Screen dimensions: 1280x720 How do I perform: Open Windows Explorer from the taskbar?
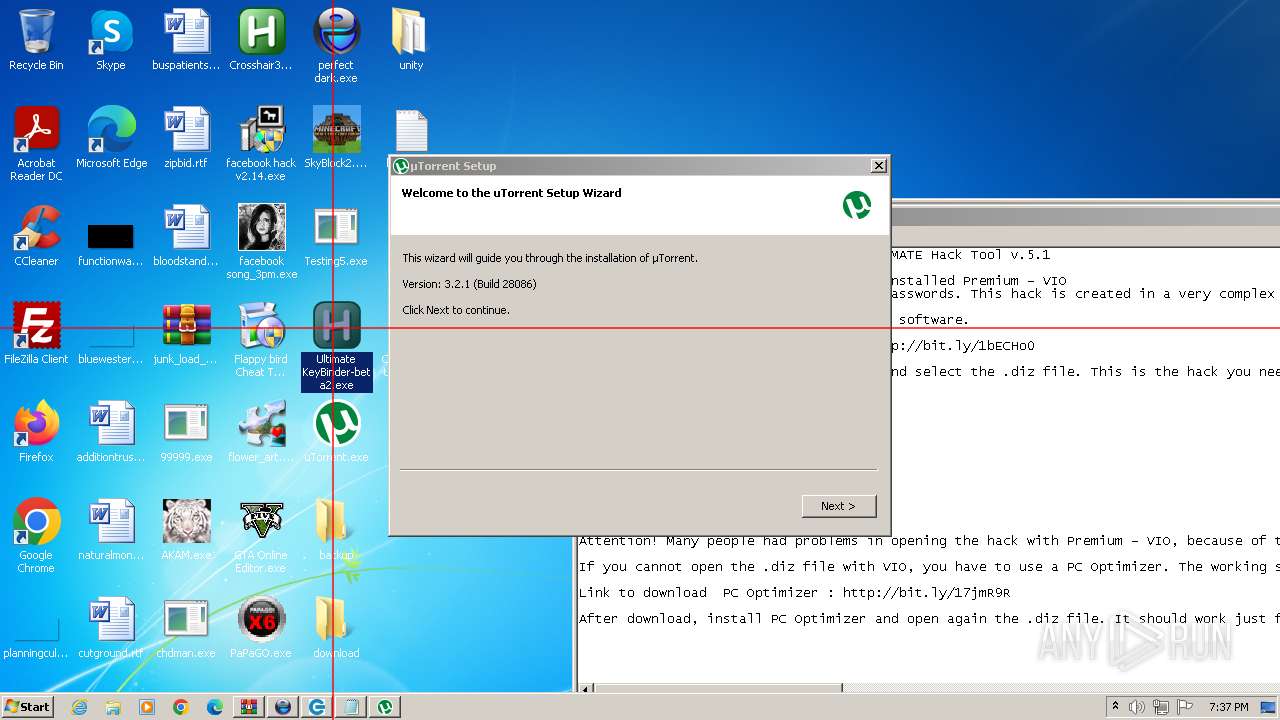(113, 707)
